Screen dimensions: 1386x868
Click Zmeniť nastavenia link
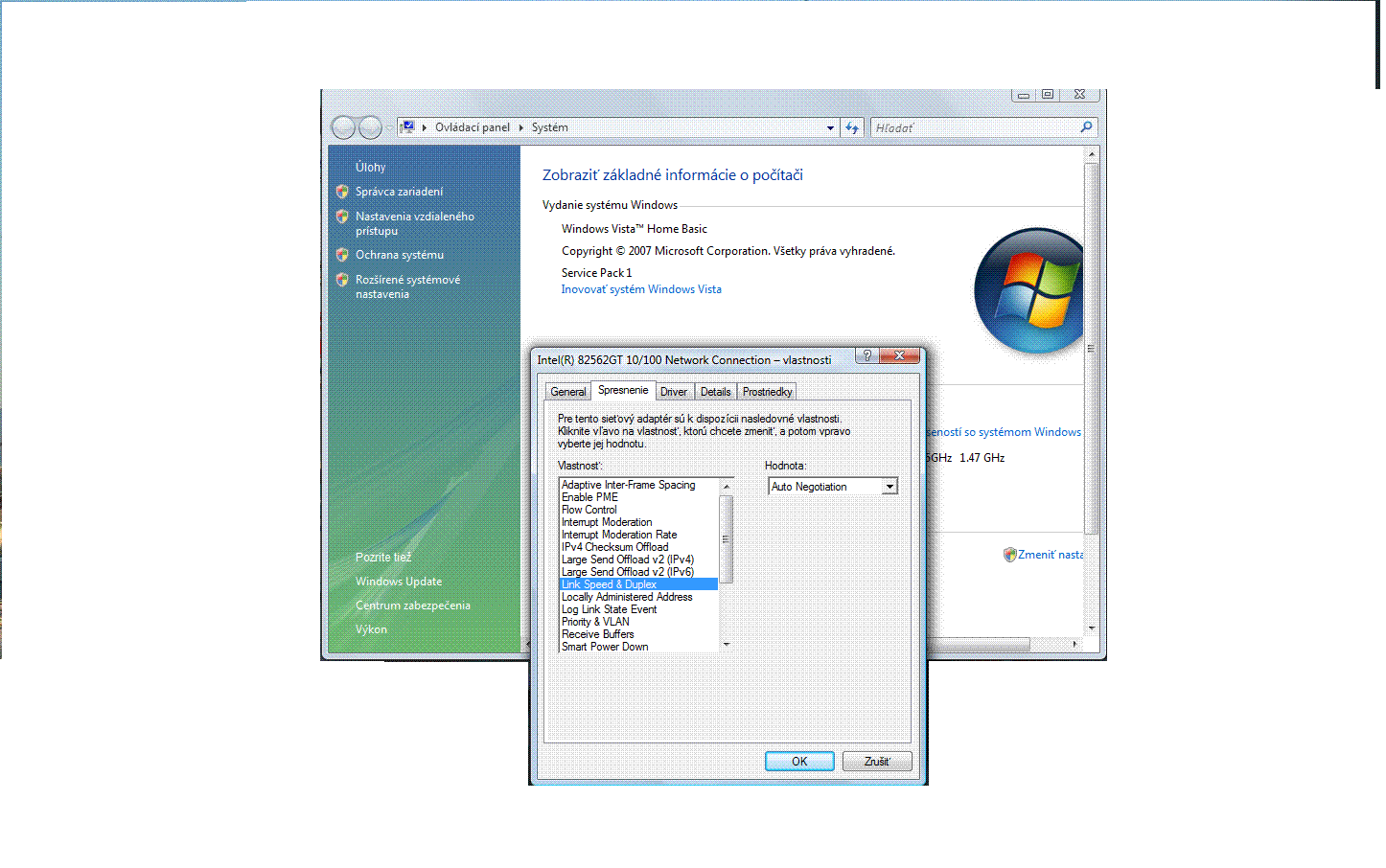click(1051, 555)
